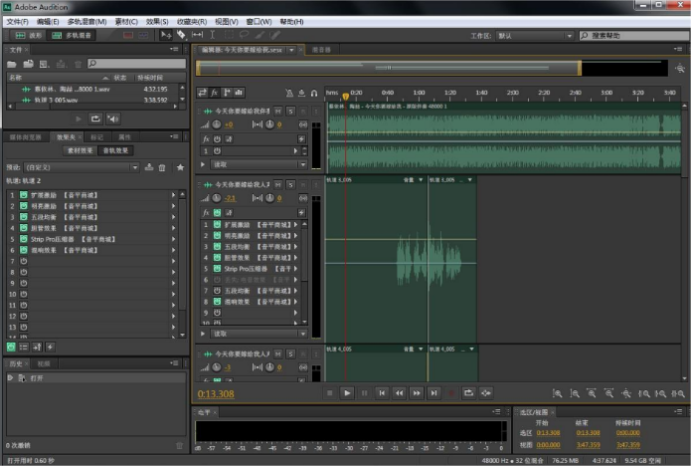The height and width of the screenshot is (466, 691).
Task: Click the favorite star icon in effects rack
Action: pyautogui.click(x=180, y=168)
